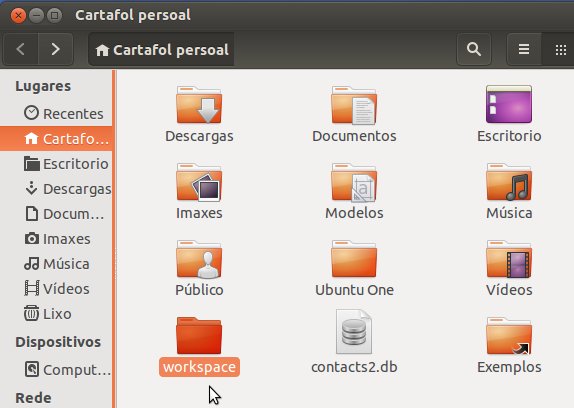574x408 pixels.
Task: Select Cartafo... home entry in sidebar
Action: tap(56, 139)
